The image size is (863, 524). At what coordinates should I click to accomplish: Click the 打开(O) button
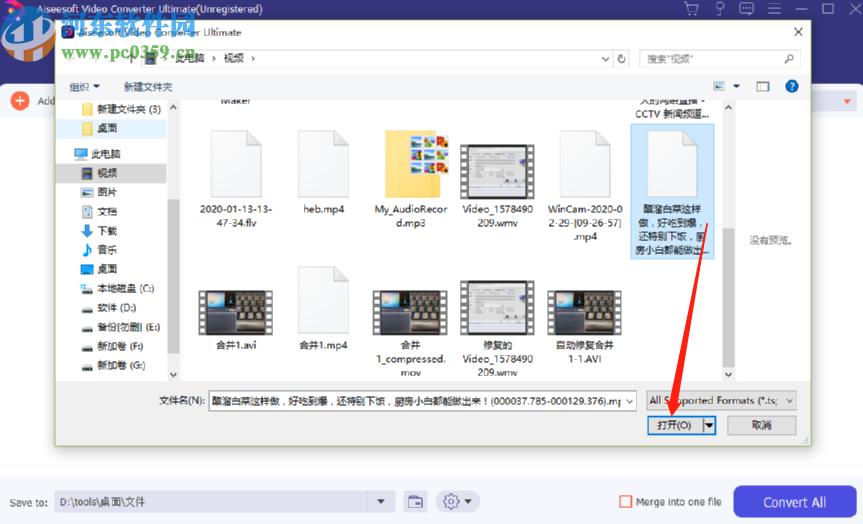[x=675, y=425]
